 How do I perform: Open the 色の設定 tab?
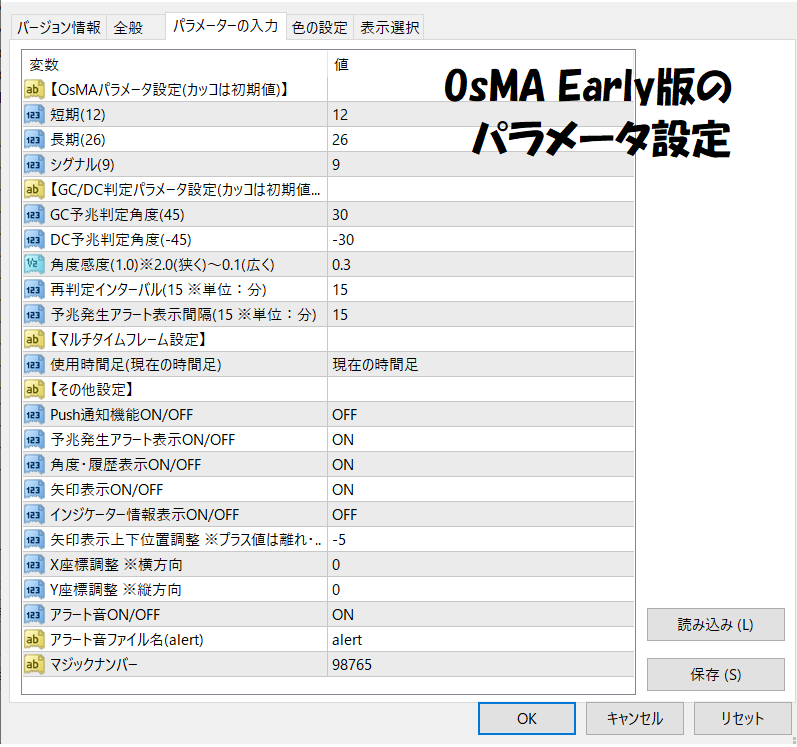[x=320, y=27]
